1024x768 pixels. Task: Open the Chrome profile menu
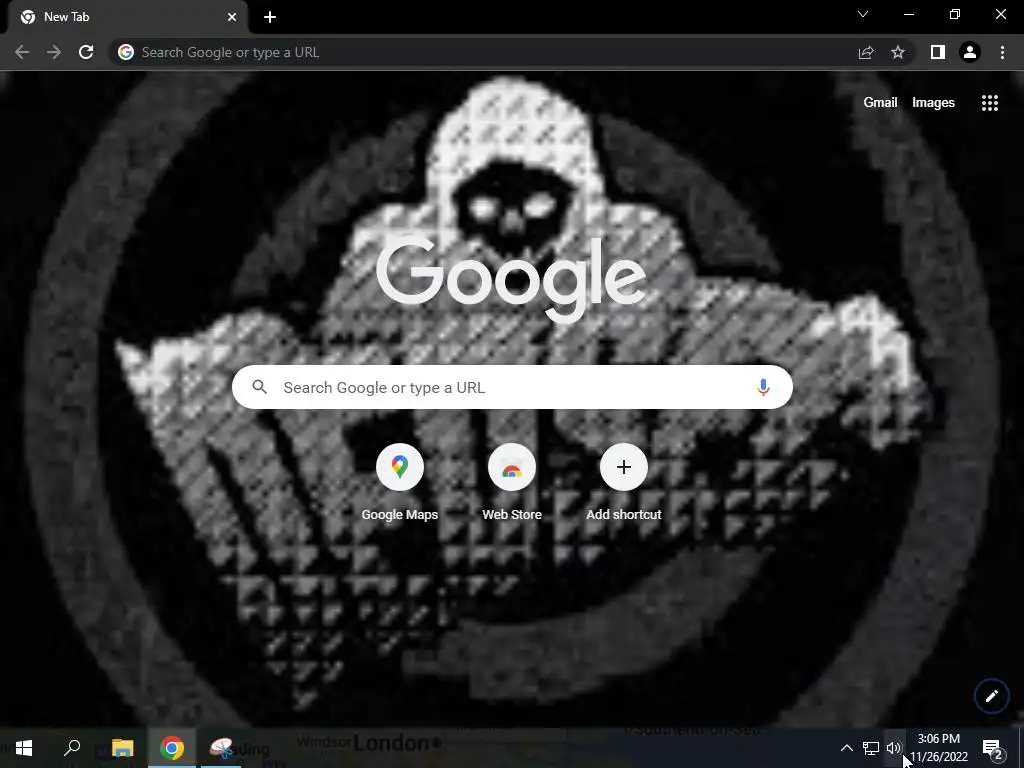[970, 52]
